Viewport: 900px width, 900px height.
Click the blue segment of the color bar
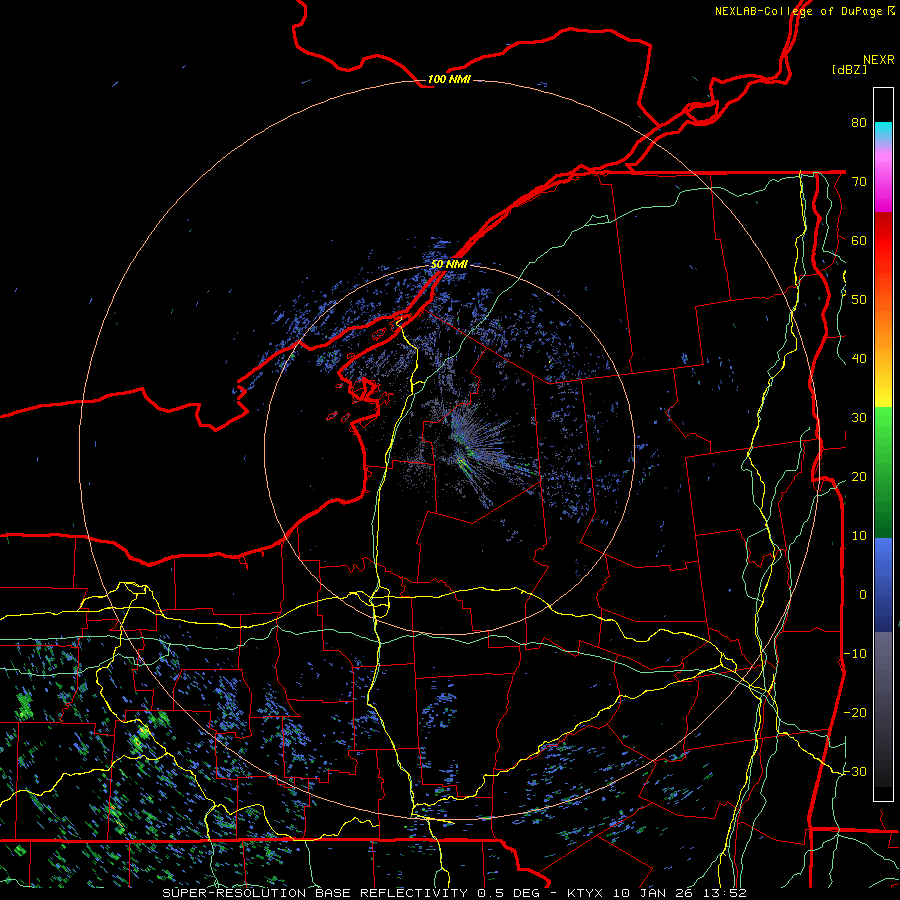[x=883, y=583]
